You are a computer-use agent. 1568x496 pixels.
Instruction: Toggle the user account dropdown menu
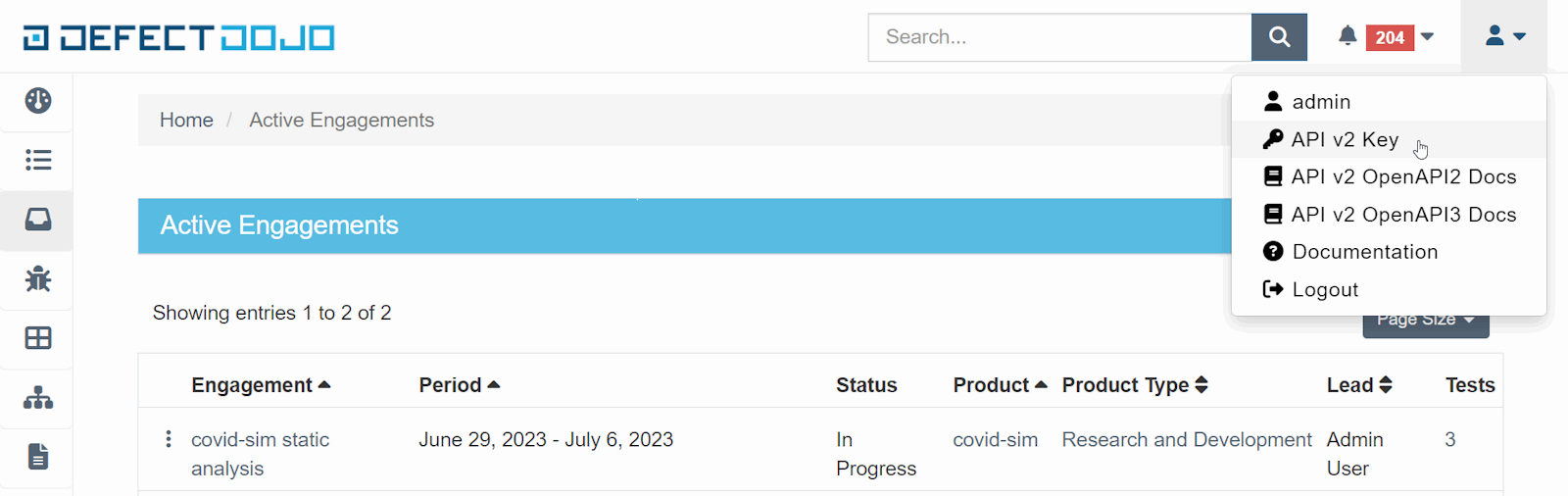click(x=1504, y=37)
